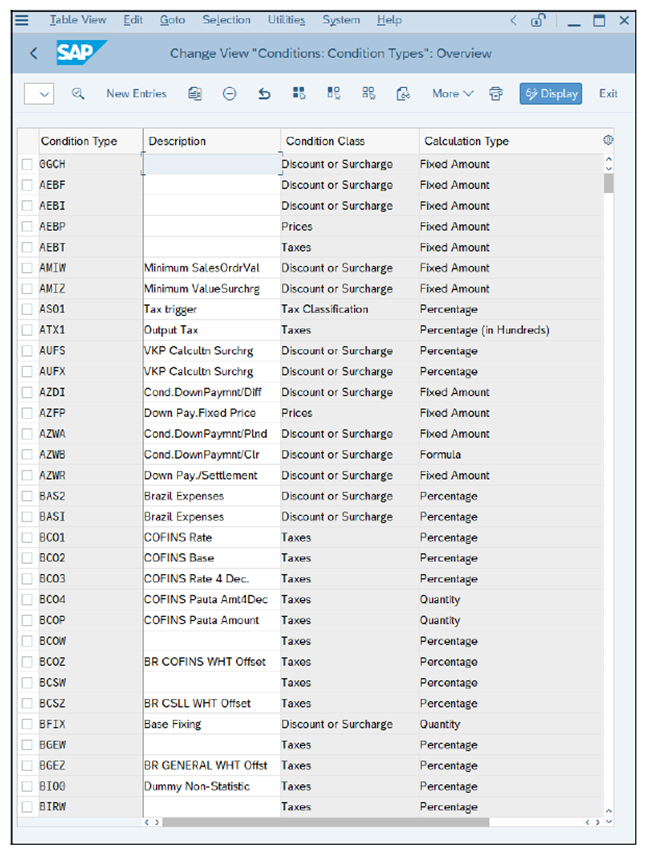Tick the checkbox for row AMIW

pyautogui.click(x=27, y=268)
